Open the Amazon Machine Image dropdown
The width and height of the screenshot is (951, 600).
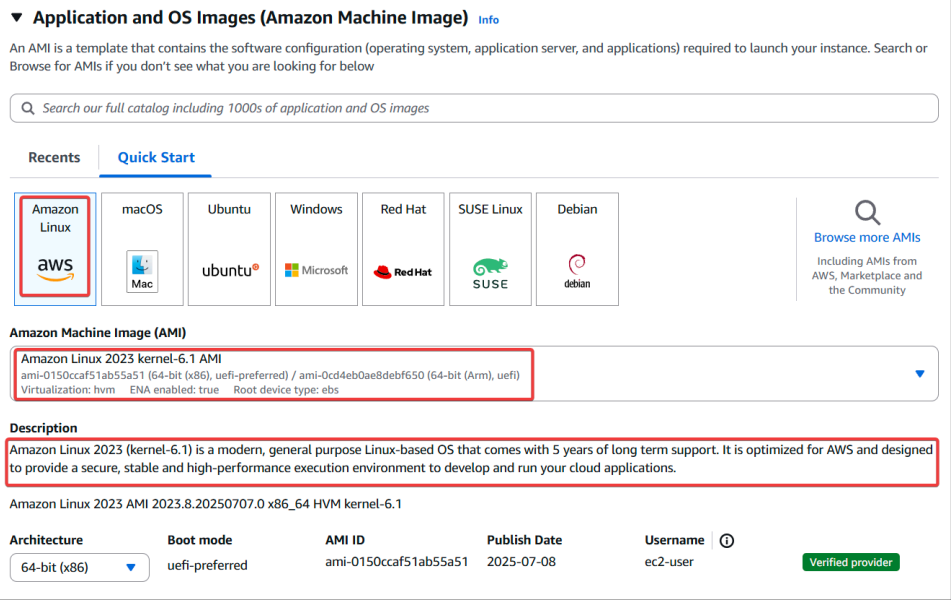point(474,374)
